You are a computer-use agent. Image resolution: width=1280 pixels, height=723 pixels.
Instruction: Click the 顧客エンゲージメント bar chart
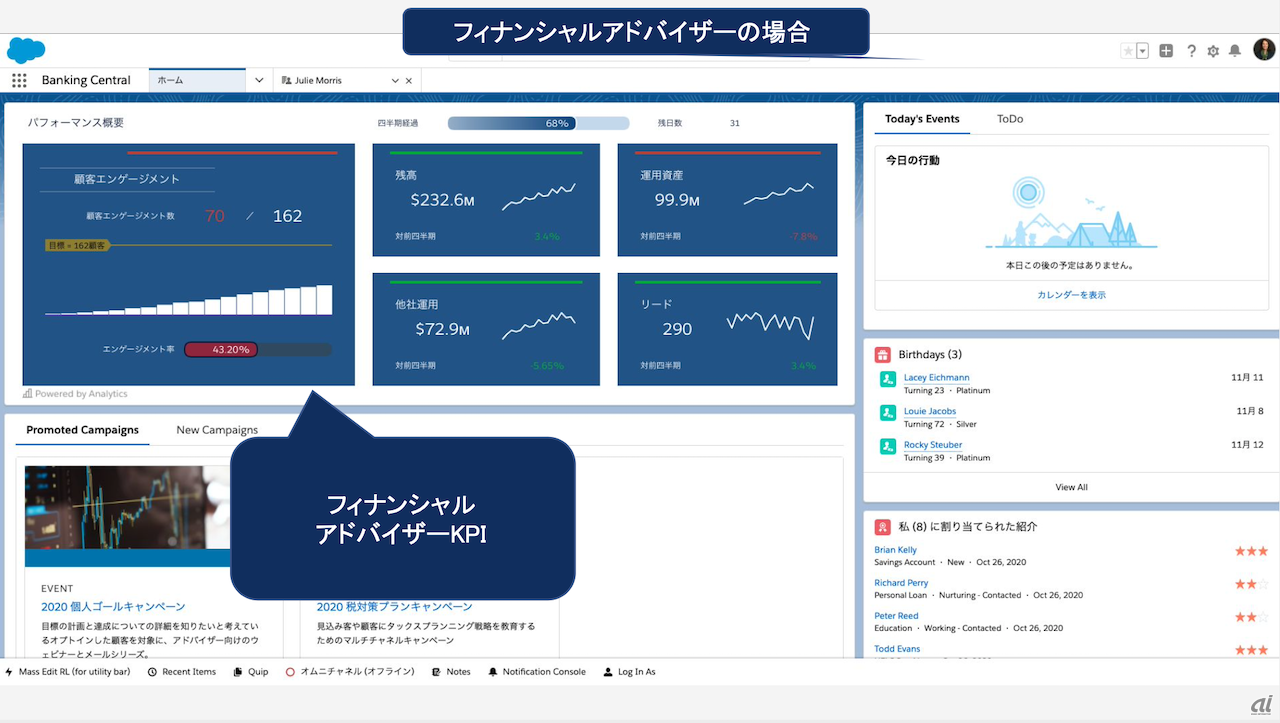point(189,300)
